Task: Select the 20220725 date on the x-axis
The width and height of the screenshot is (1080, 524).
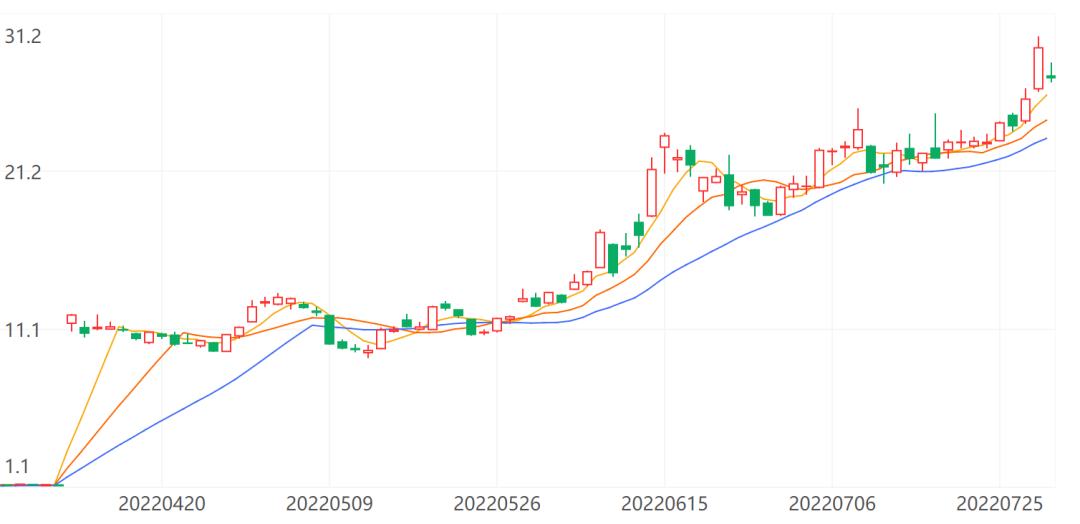Action: [x=1000, y=503]
